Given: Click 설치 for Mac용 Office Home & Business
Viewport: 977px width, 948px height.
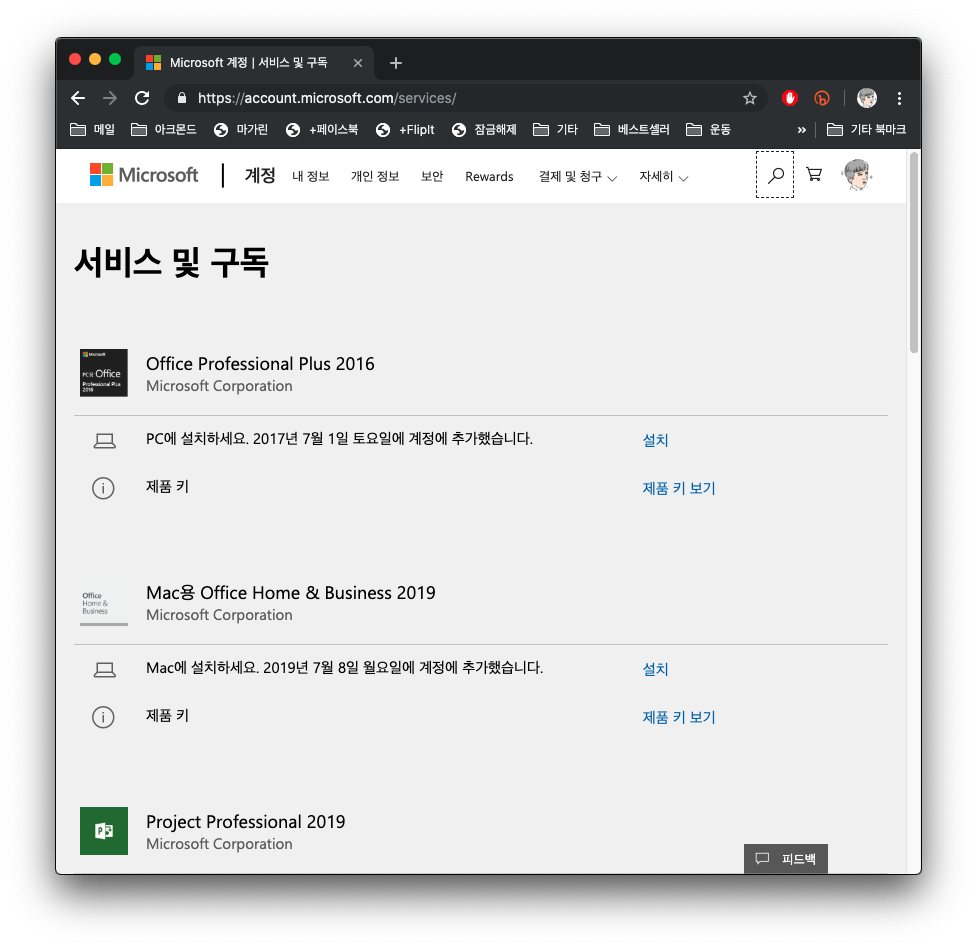Looking at the screenshot, I should (655, 669).
